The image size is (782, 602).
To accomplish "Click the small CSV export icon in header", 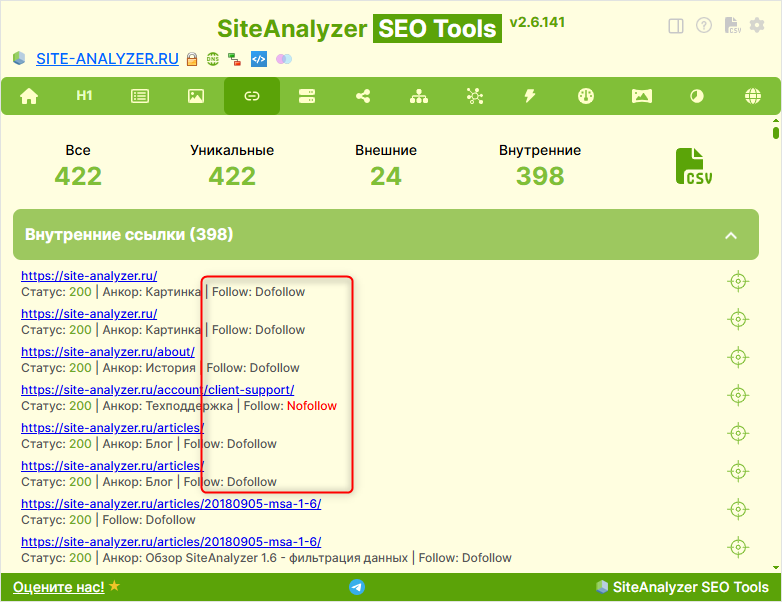I will pyautogui.click(x=732, y=25).
